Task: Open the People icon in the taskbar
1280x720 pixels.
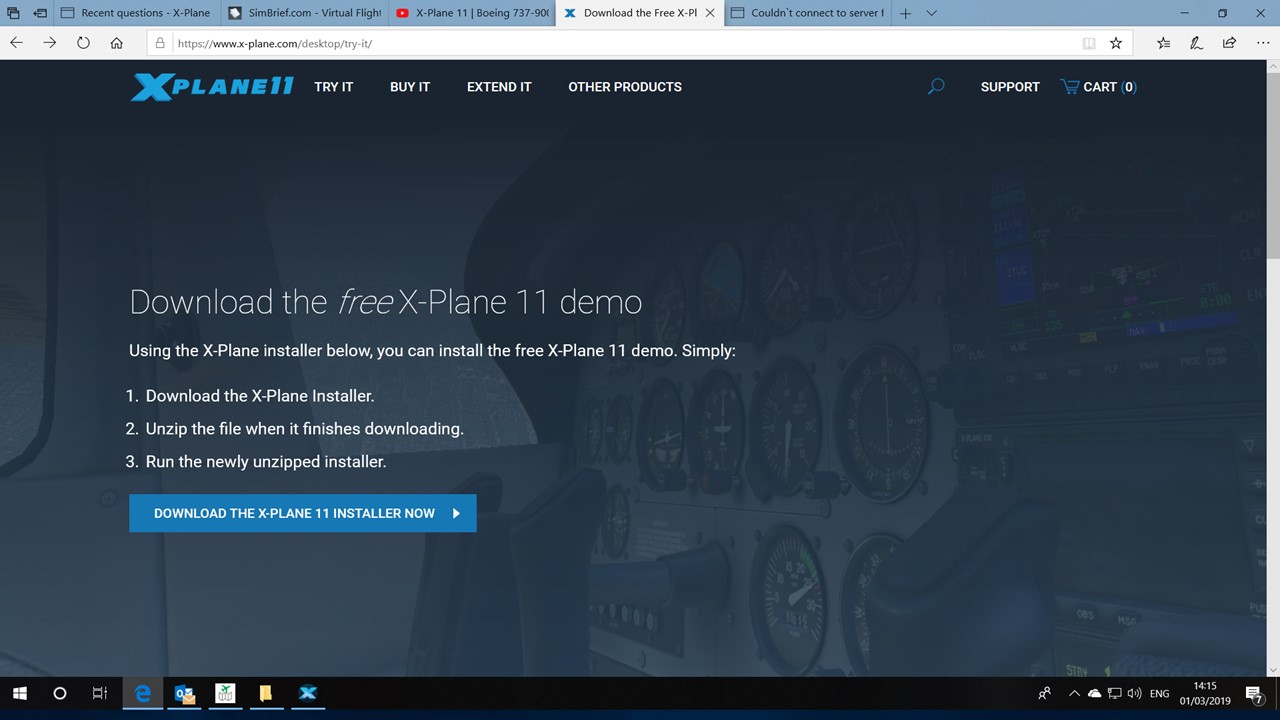Action: tap(1045, 693)
